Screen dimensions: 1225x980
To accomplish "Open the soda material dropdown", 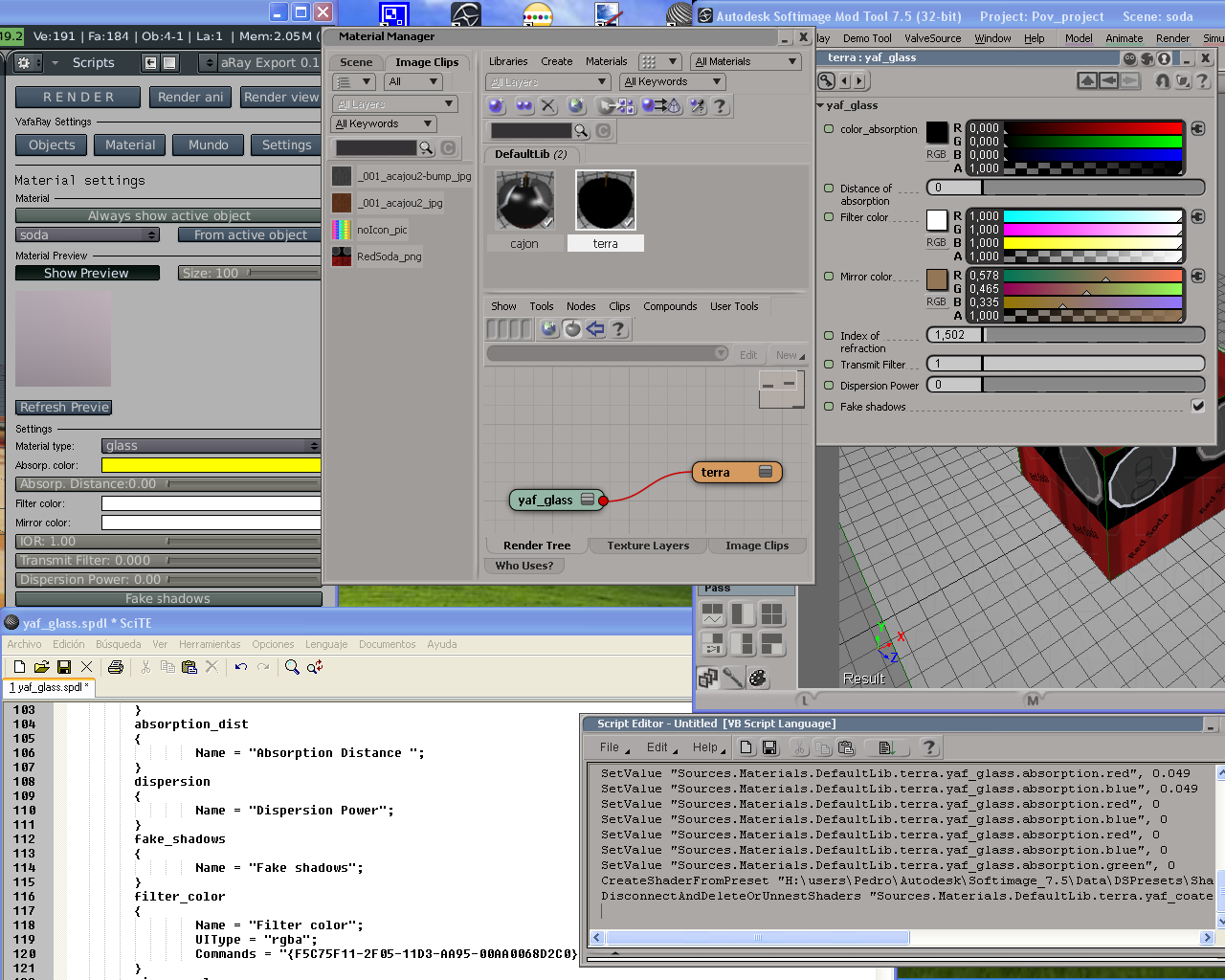I will tap(88, 234).
